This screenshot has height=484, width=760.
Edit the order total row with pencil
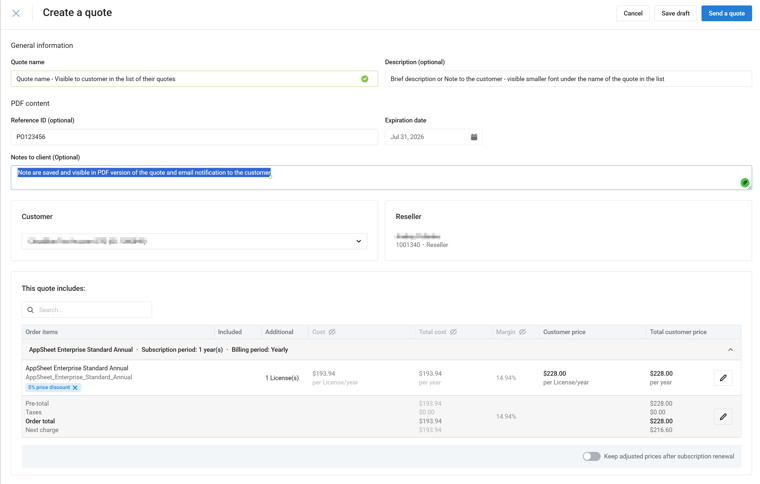coord(723,416)
